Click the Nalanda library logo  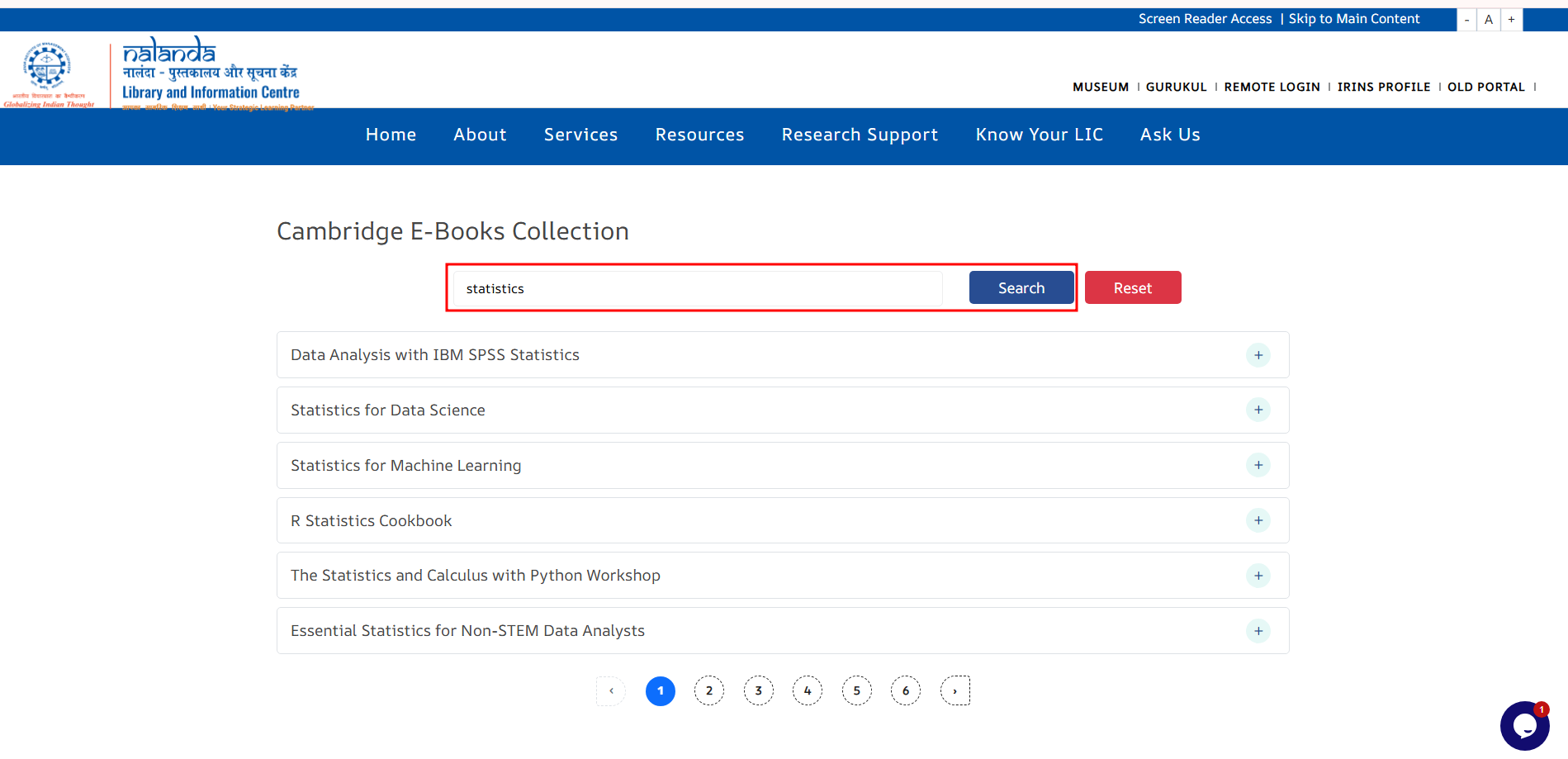[x=211, y=73]
